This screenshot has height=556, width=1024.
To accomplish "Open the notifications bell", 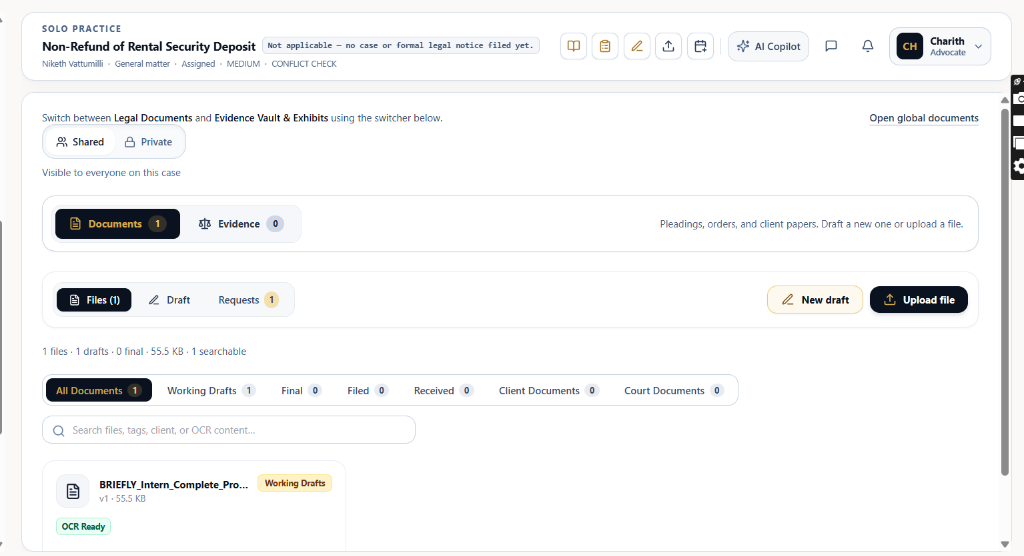I will pos(867,46).
